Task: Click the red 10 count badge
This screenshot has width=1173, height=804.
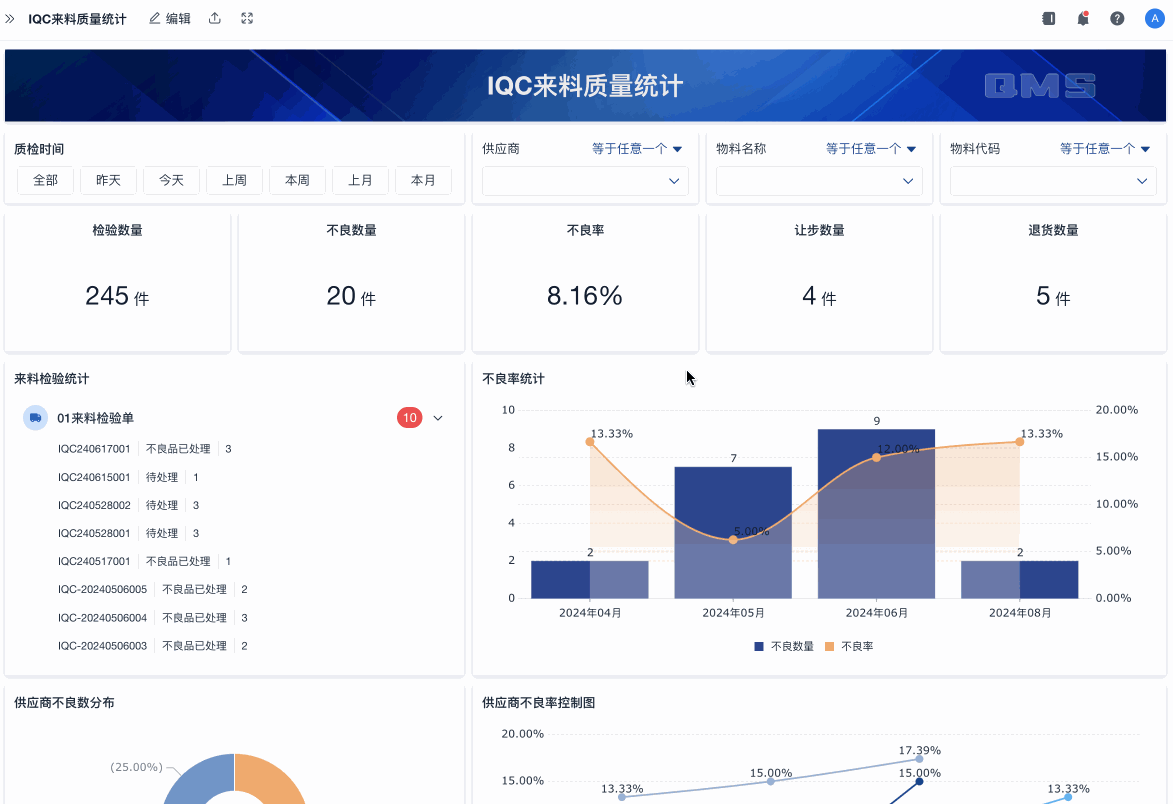Action: pyautogui.click(x=409, y=418)
